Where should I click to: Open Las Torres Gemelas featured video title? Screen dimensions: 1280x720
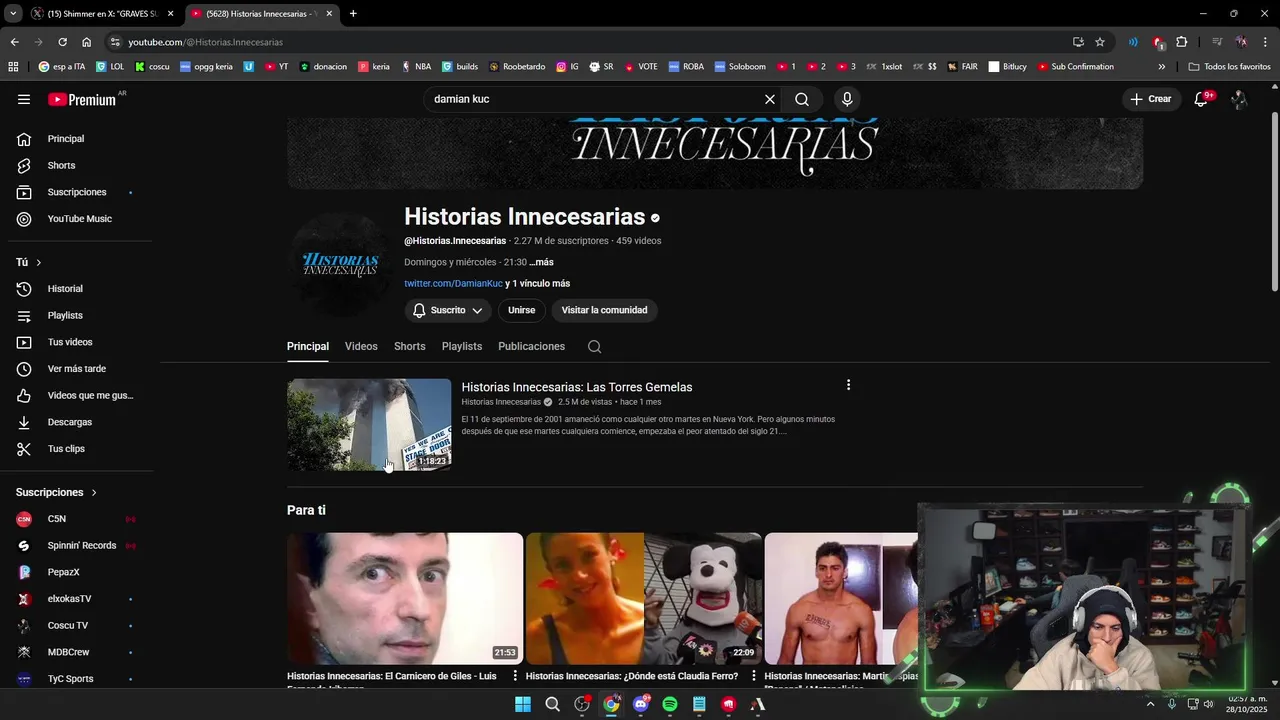coord(577,387)
